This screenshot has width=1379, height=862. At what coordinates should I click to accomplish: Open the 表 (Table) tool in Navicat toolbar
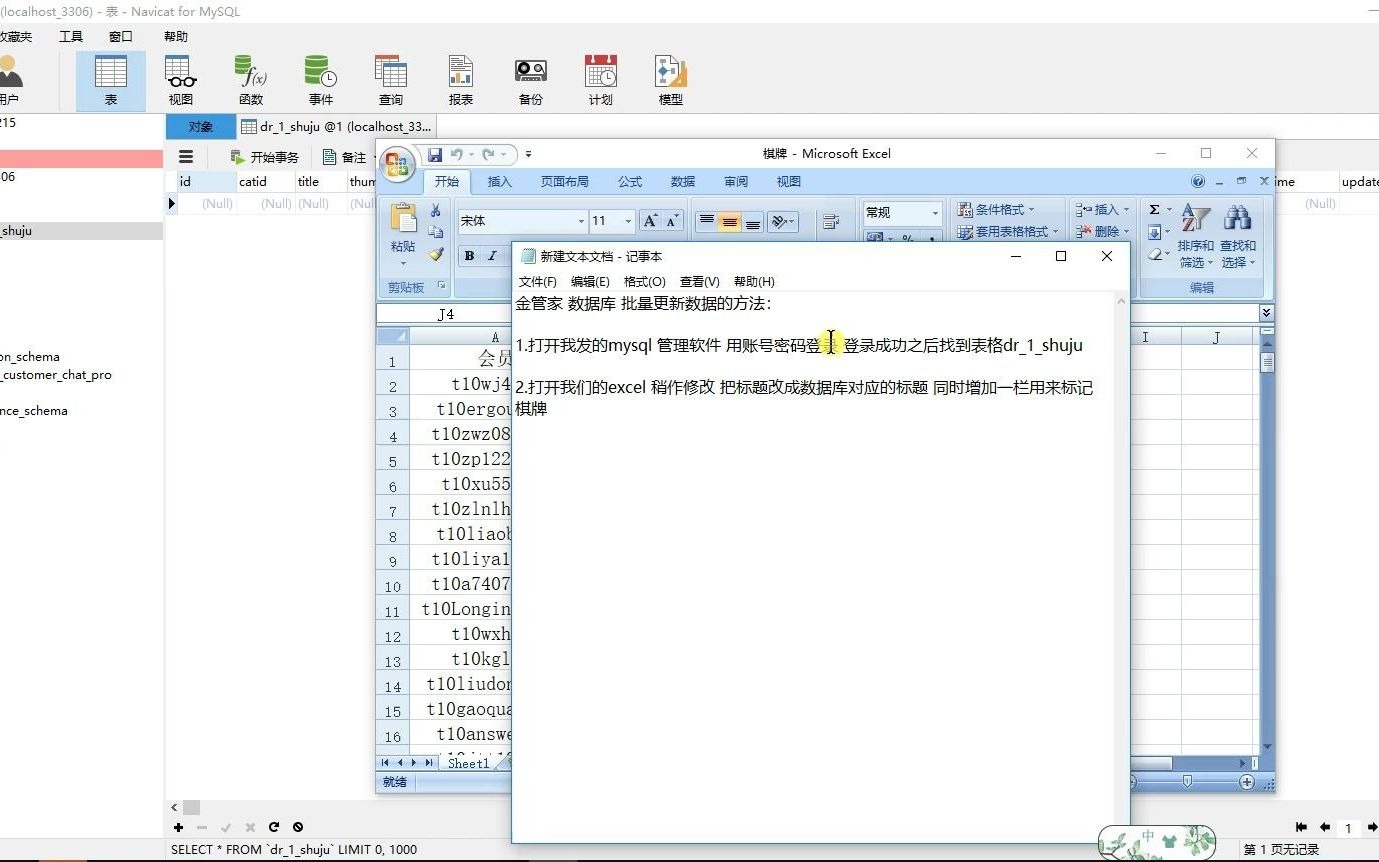pyautogui.click(x=110, y=81)
